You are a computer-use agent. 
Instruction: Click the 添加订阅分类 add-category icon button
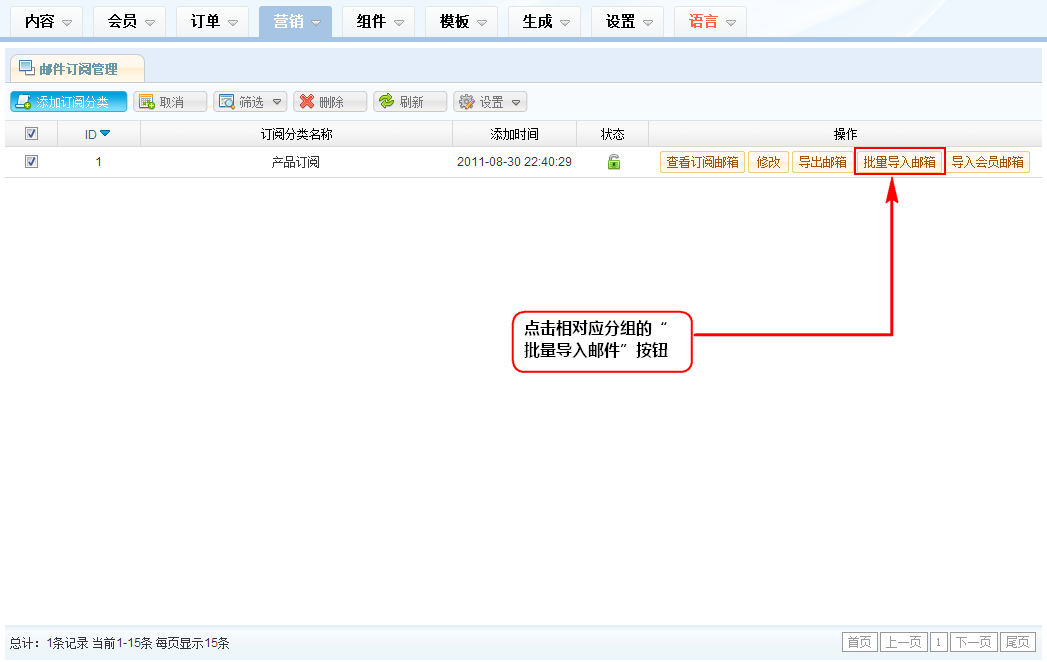coord(23,102)
